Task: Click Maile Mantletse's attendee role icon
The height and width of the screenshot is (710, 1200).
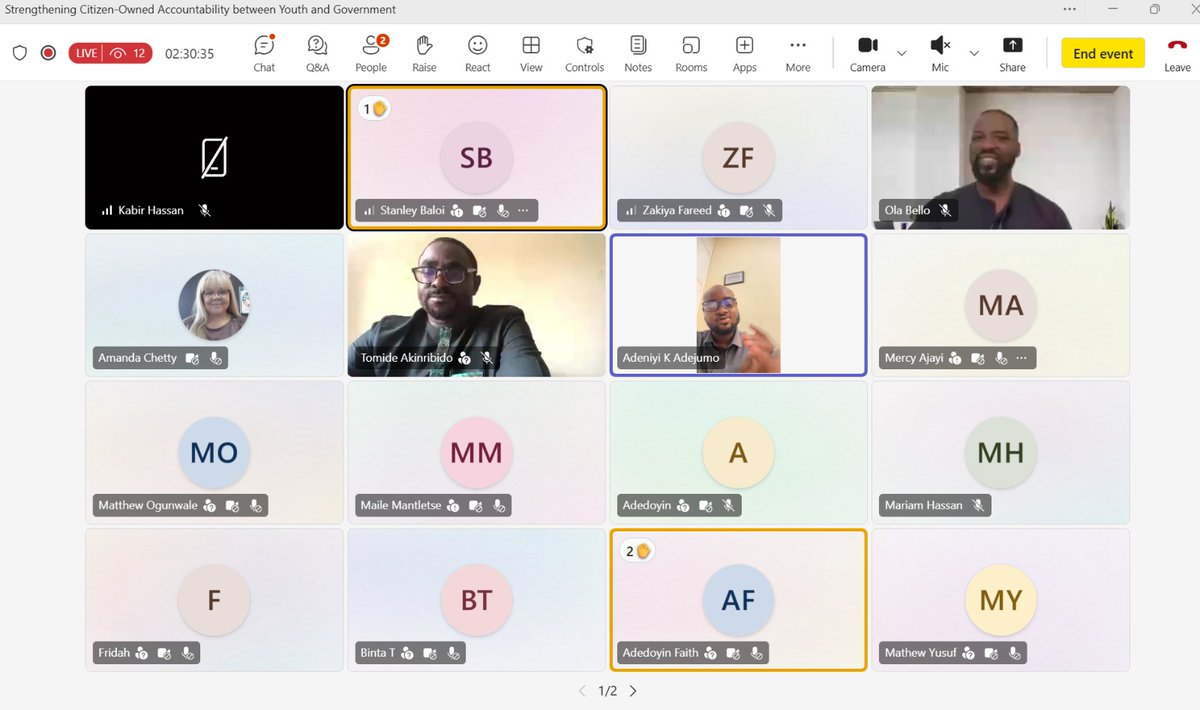Action: click(453, 506)
